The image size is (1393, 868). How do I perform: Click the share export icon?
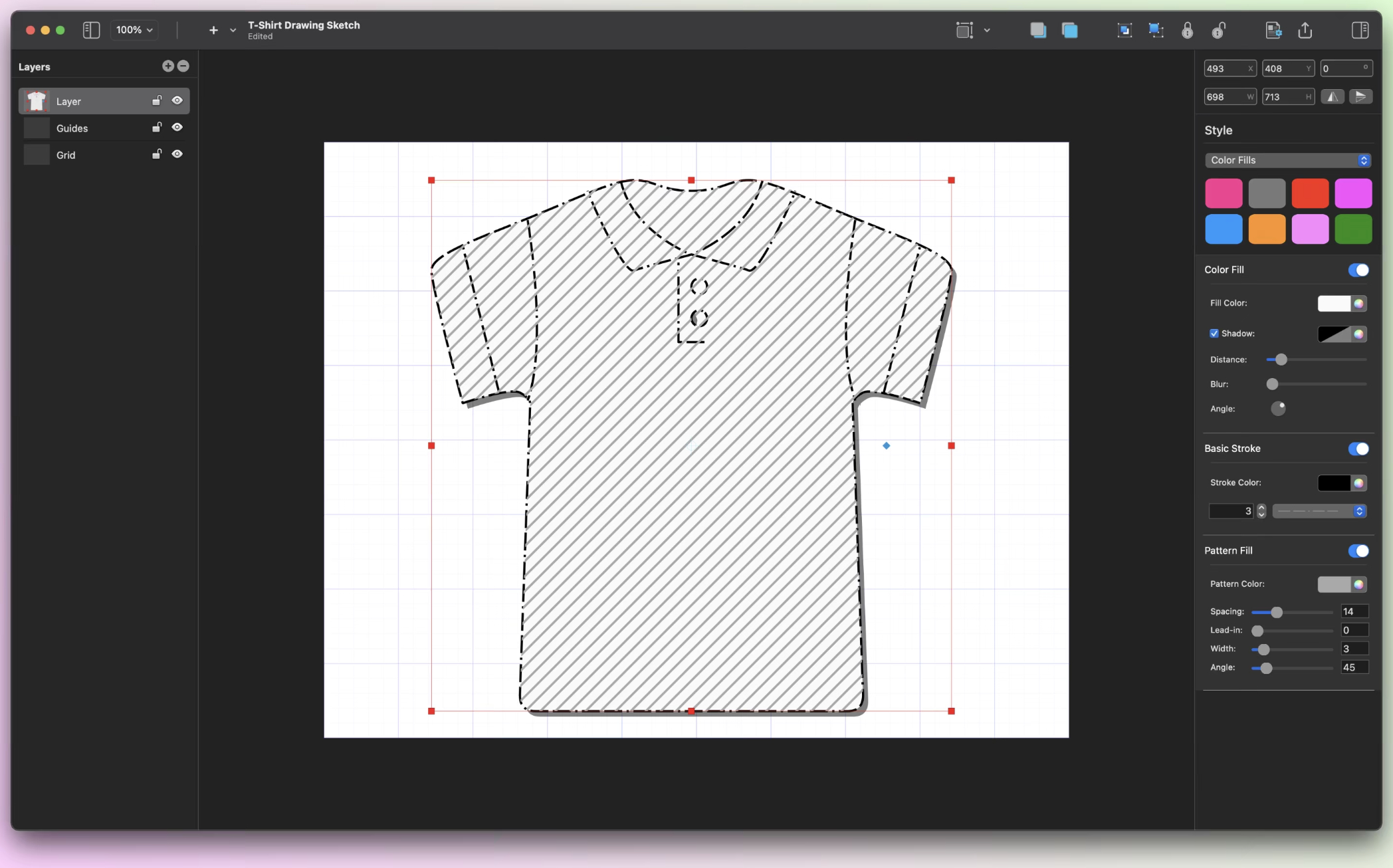coord(1305,30)
